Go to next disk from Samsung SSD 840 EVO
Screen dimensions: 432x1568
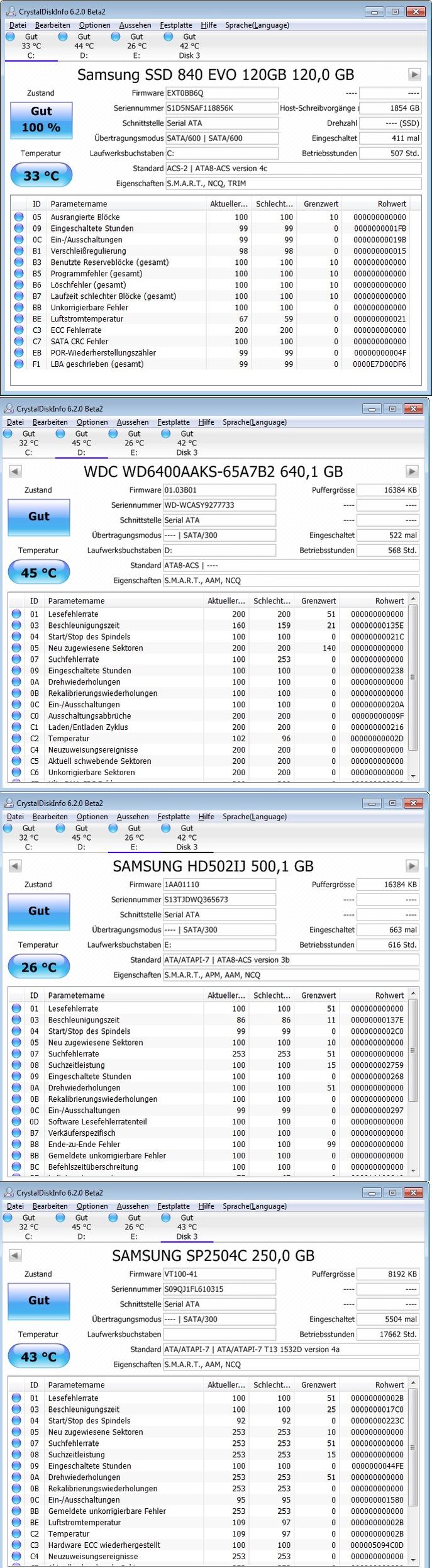tap(414, 74)
